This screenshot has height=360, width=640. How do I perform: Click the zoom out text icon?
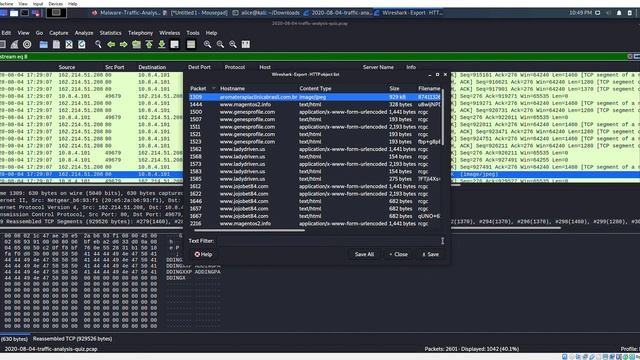220,44
